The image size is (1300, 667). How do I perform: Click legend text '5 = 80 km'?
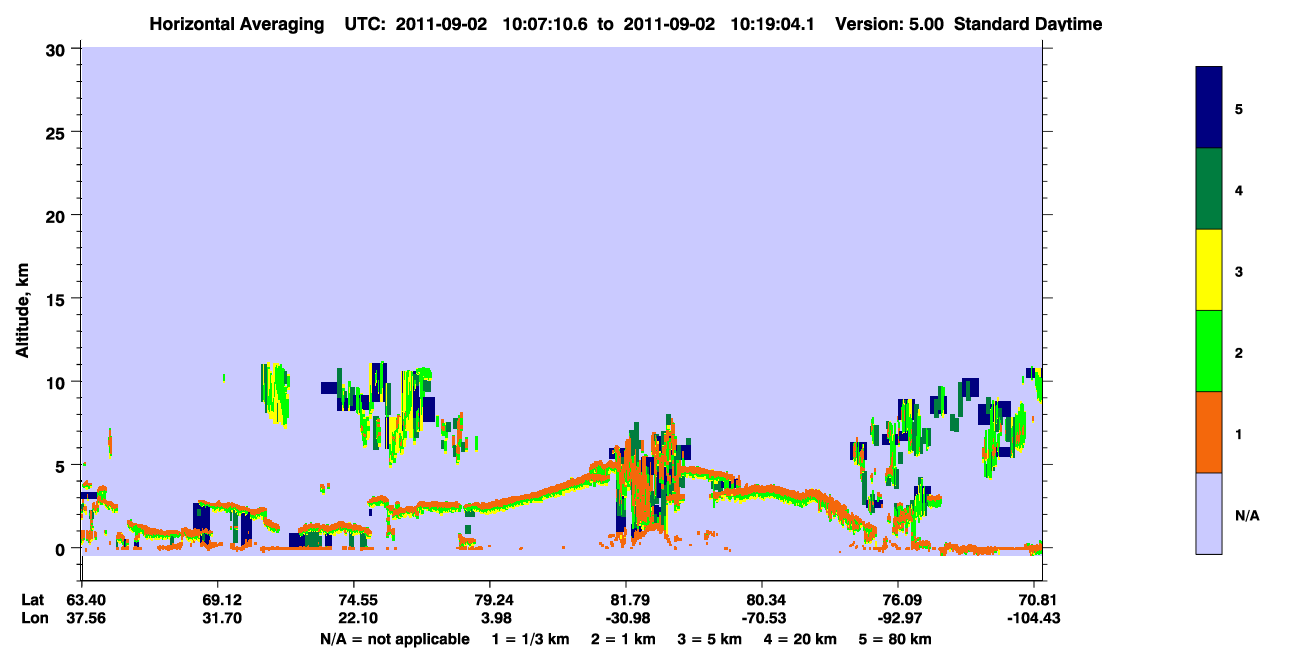click(897, 639)
